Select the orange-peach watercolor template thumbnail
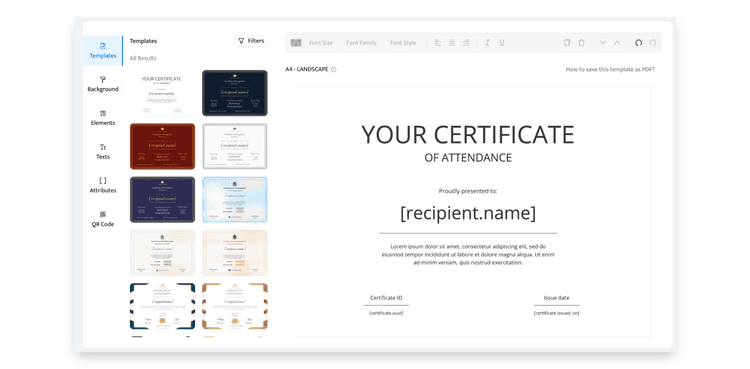This screenshot has width=750, height=369. (x=235, y=253)
